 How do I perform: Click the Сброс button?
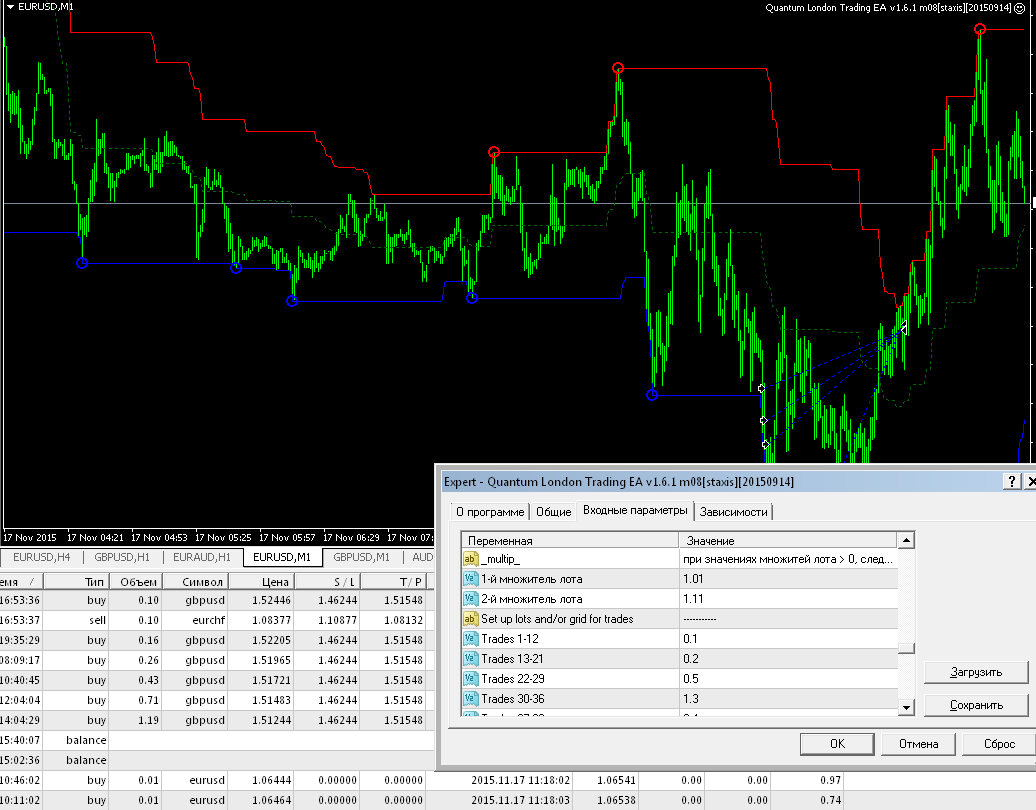tap(999, 744)
